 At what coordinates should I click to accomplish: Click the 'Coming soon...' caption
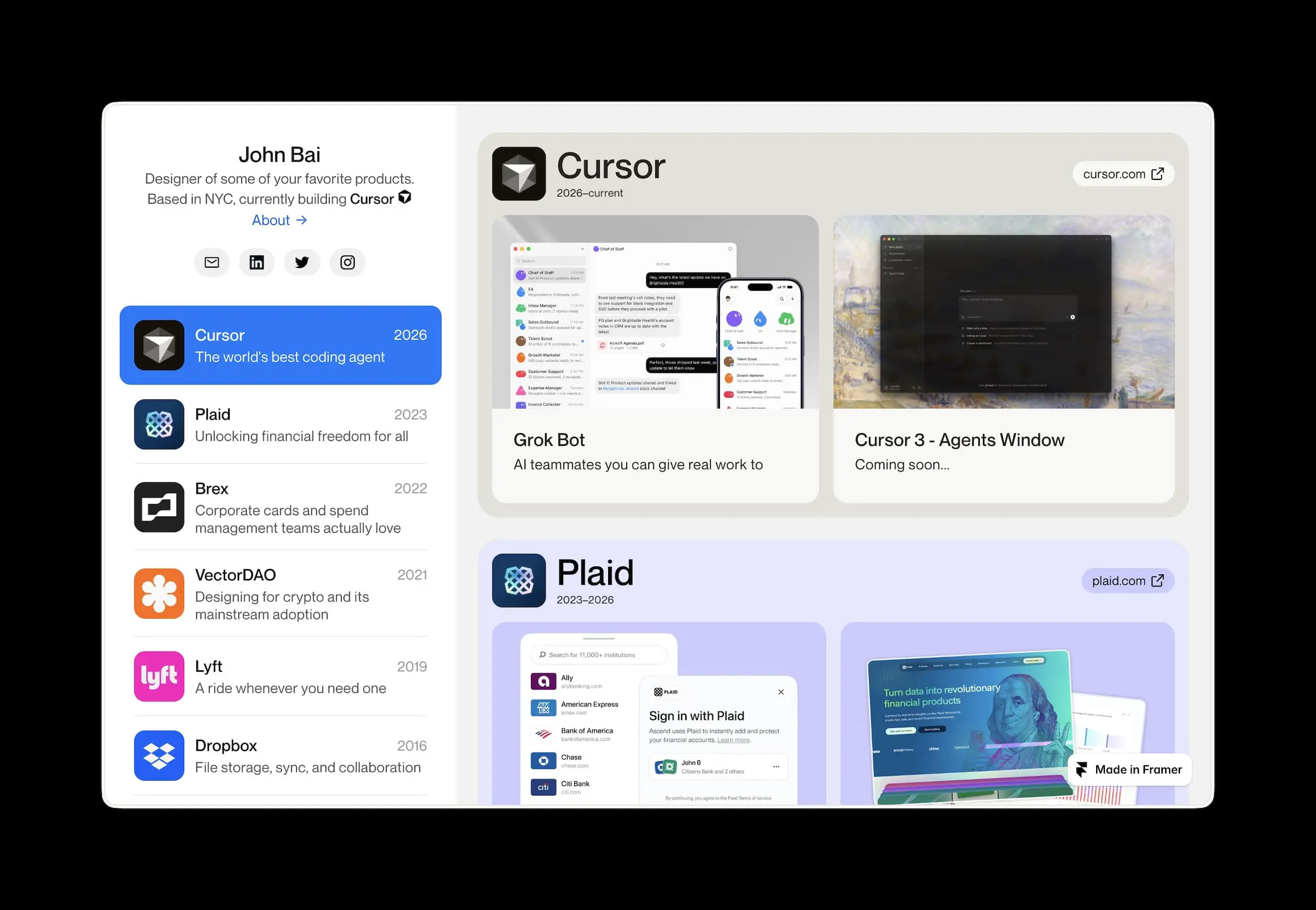click(902, 465)
